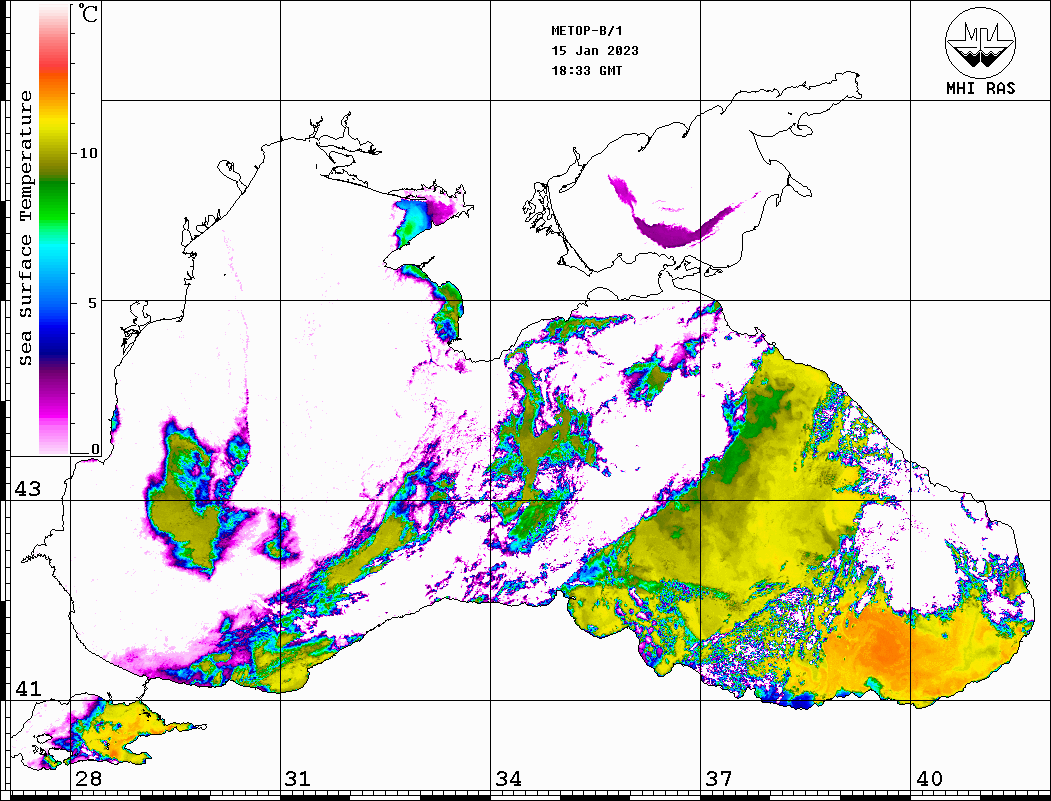The width and height of the screenshot is (1051, 801).
Task: Click the latitude label '41'
Action: [x=27, y=688]
